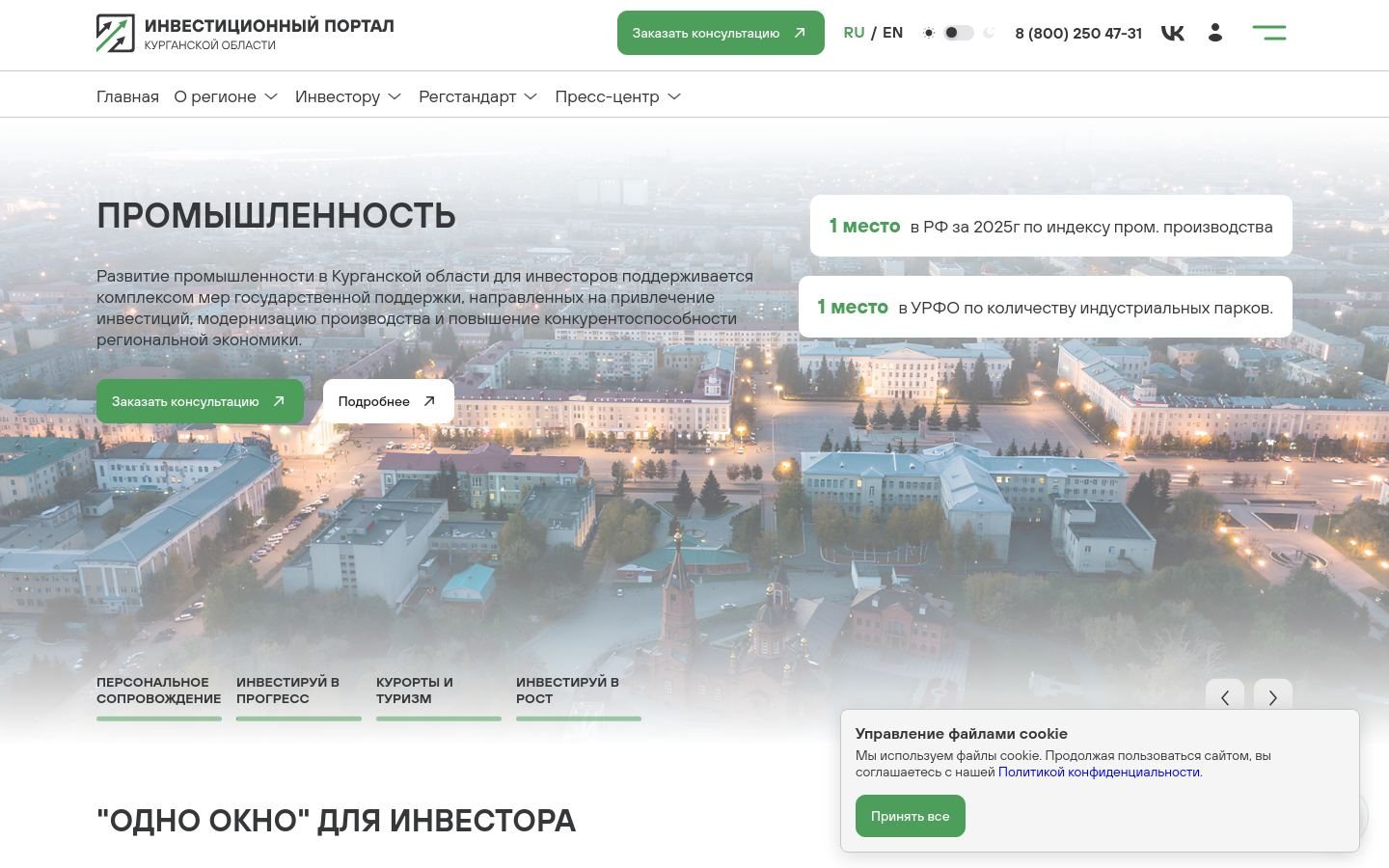The image size is (1389, 868).
Task: Click «Инвестиционный портал» site title
Action: tap(269, 25)
